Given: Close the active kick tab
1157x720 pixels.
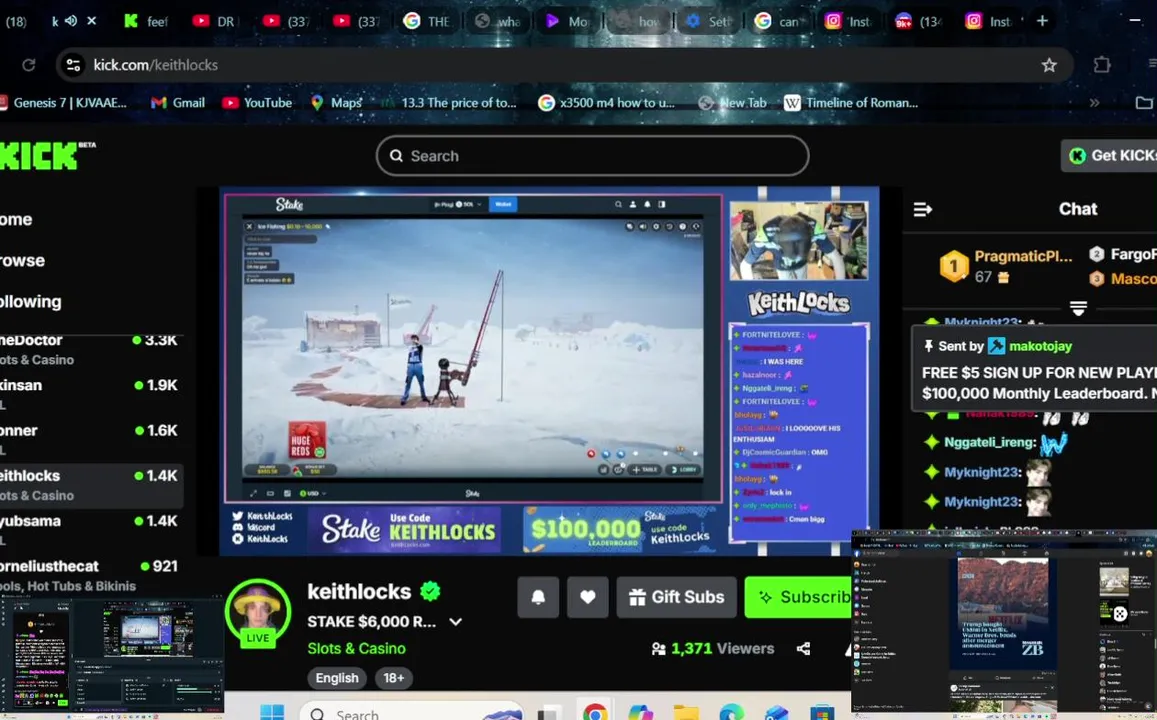Looking at the screenshot, I should coord(91,21).
